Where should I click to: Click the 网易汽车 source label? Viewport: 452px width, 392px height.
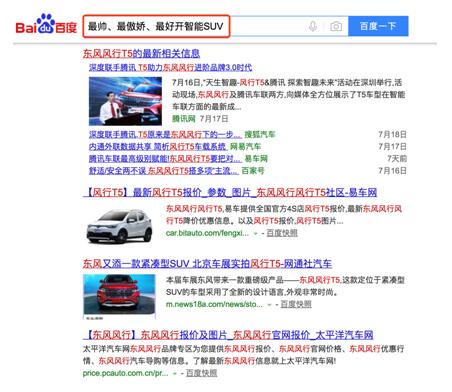(x=245, y=147)
